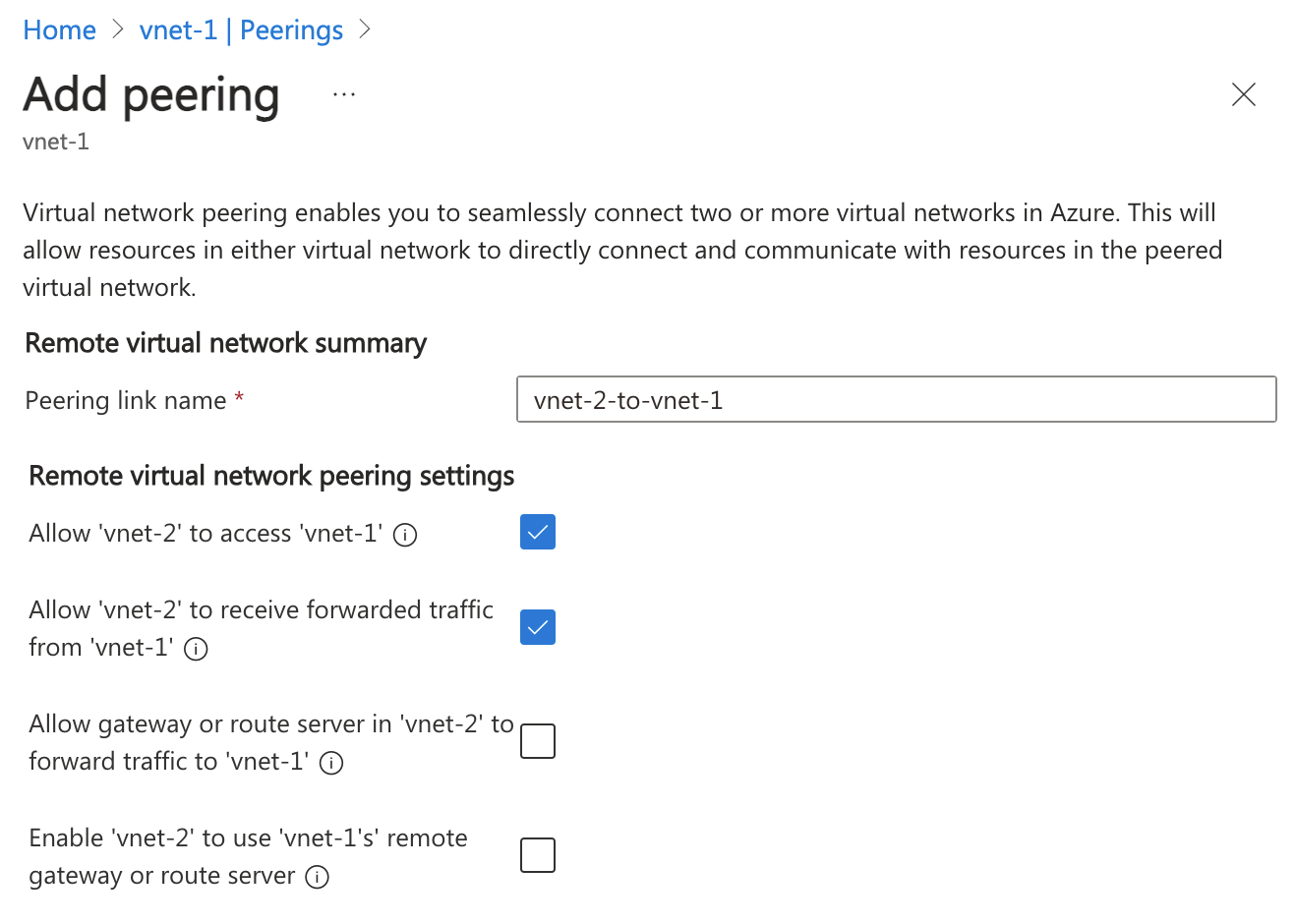Image resolution: width=1295 pixels, height=924 pixels.
Task: Enable gateway or route server traffic forwarding
Action: click(537, 741)
